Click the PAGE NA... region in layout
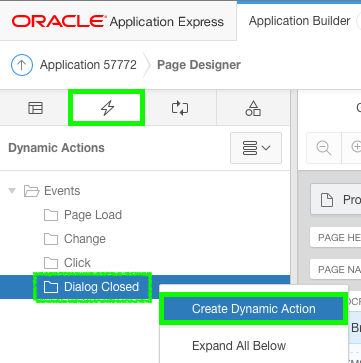The width and height of the screenshot is (361, 363). (x=336, y=269)
